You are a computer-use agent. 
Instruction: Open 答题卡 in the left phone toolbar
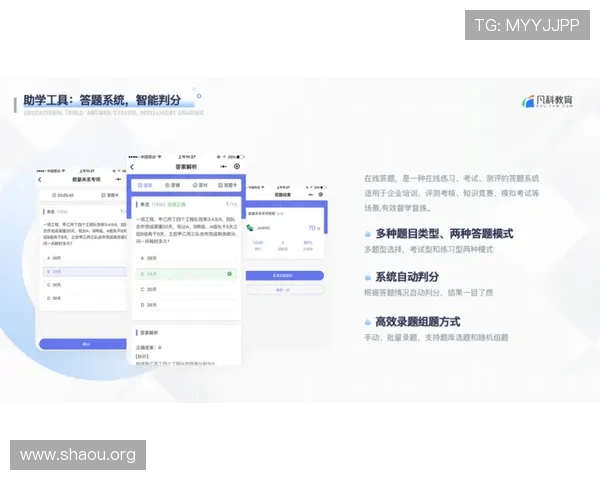(x=110, y=195)
